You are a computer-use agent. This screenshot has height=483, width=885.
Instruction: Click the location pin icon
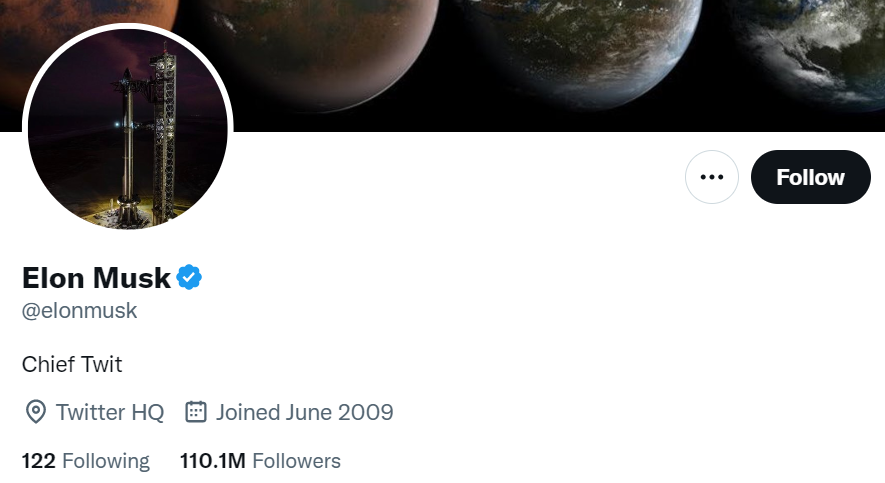[x=36, y=412]
